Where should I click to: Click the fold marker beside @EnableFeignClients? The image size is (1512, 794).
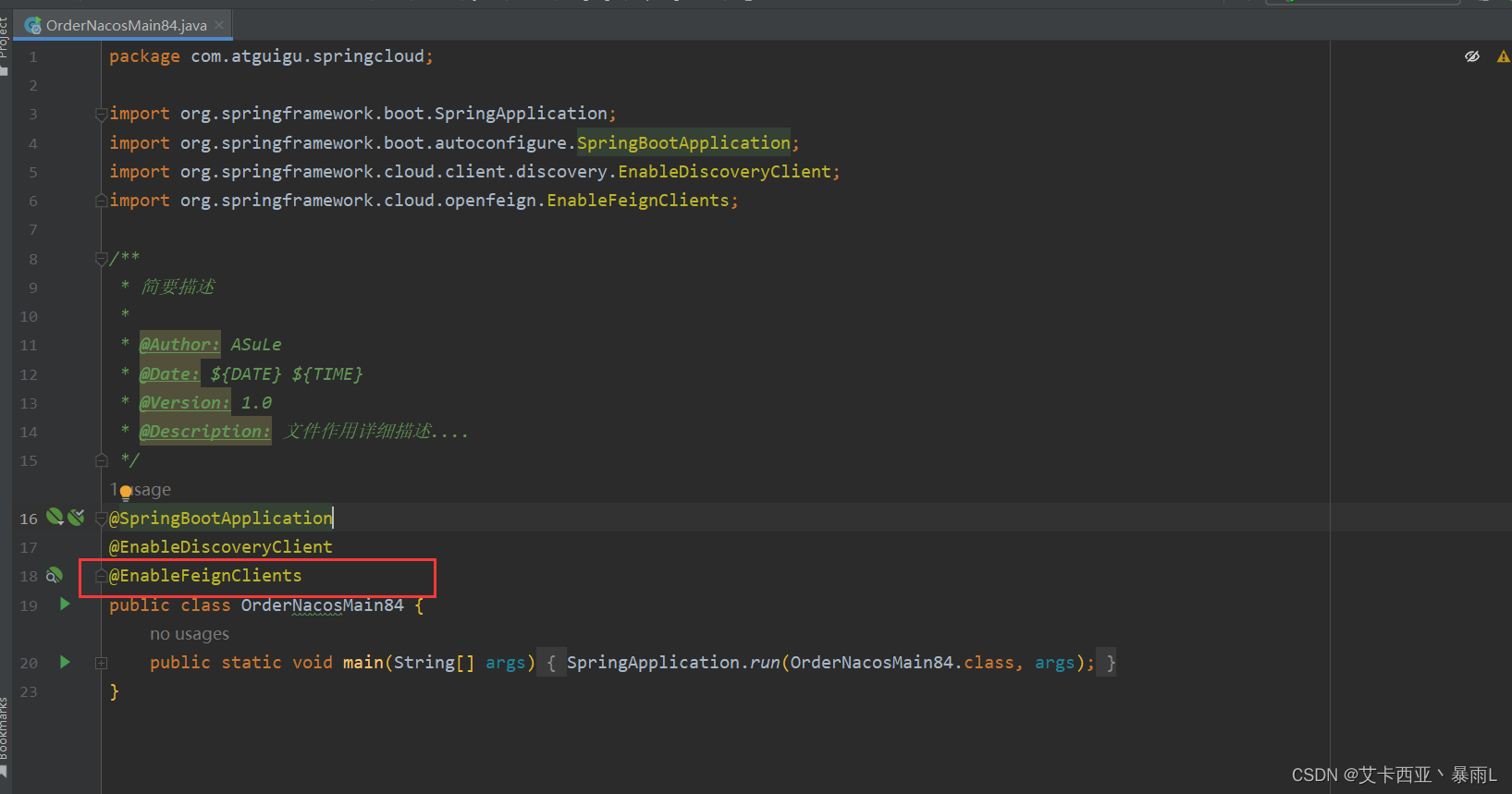(x=101, y=576)
